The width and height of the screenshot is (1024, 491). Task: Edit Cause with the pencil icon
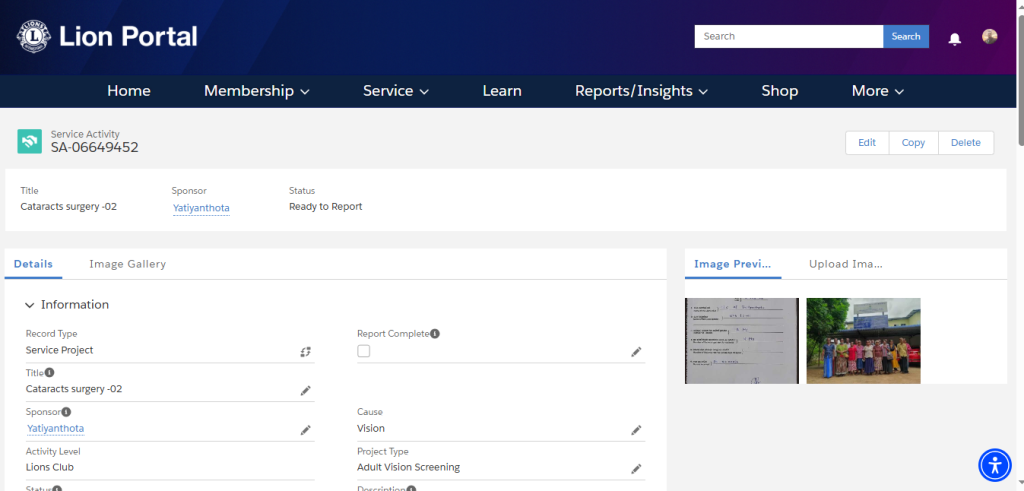636,430
